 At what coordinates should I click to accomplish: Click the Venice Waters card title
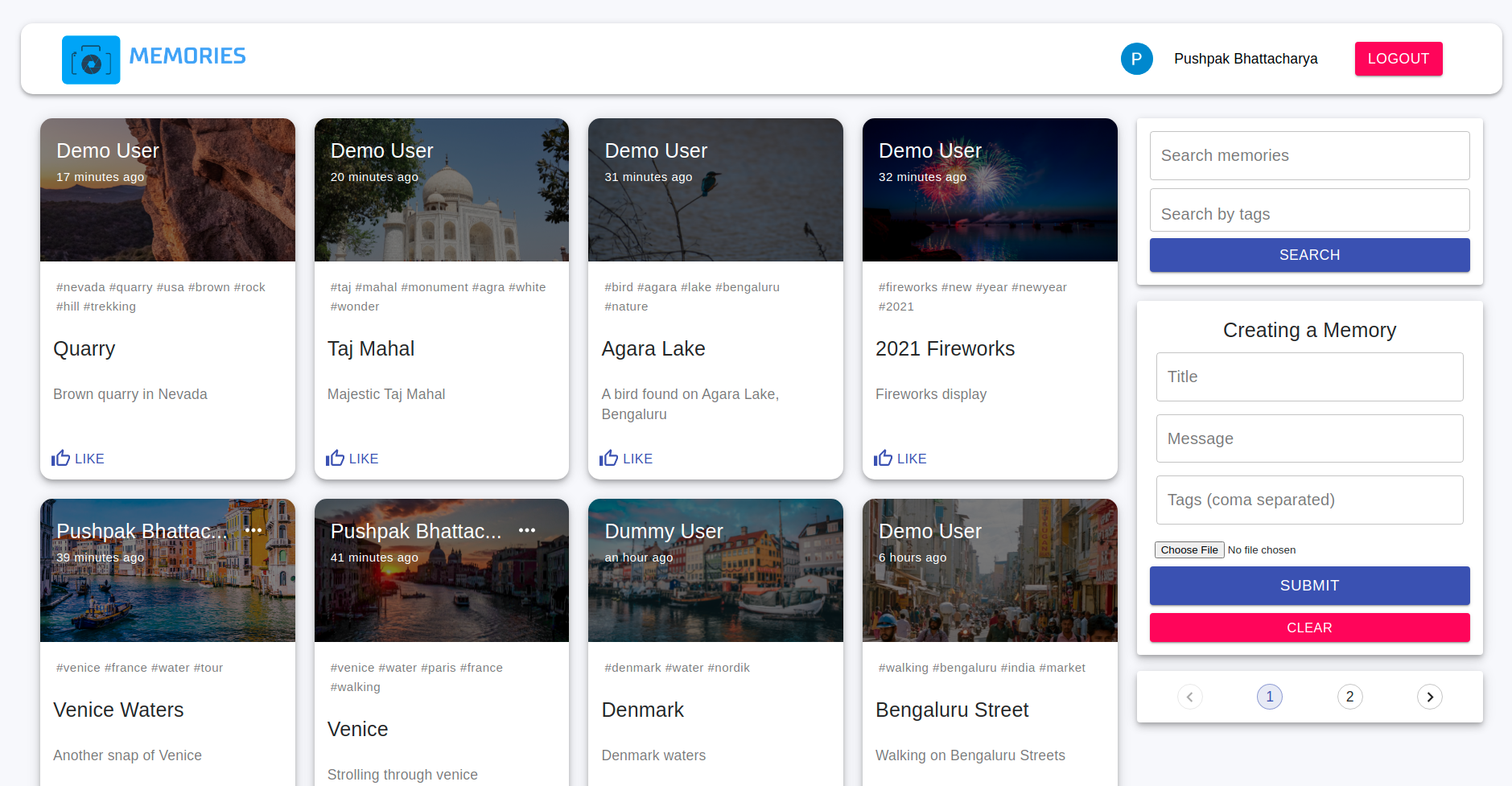click(x=118, y=710)
